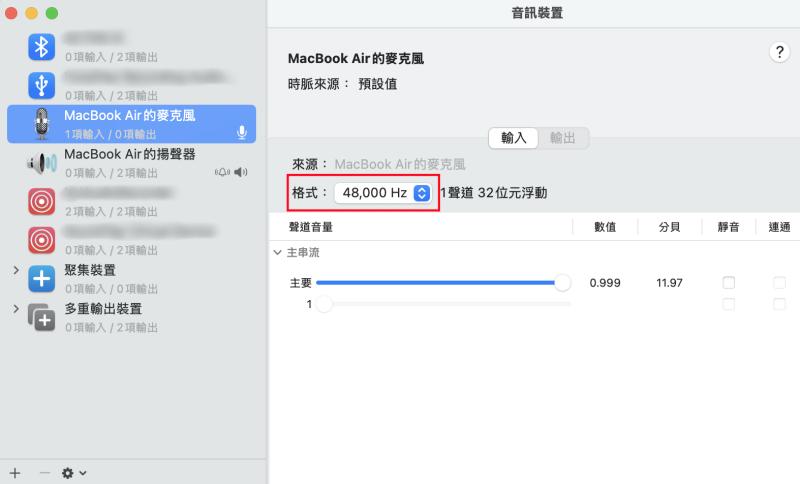800x484 pixels.
Task: Click the 預設值 clock source value
Action: click(x=378, y=84)
